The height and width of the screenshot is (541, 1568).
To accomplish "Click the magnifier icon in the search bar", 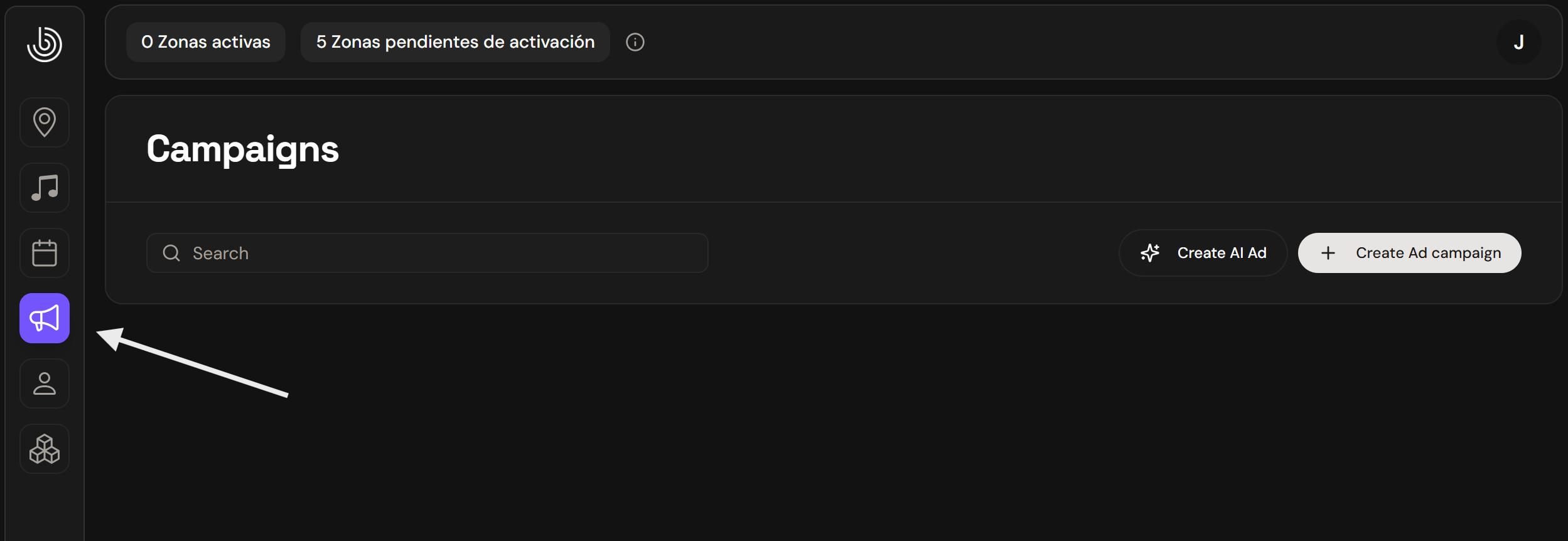I will (171, 253).
